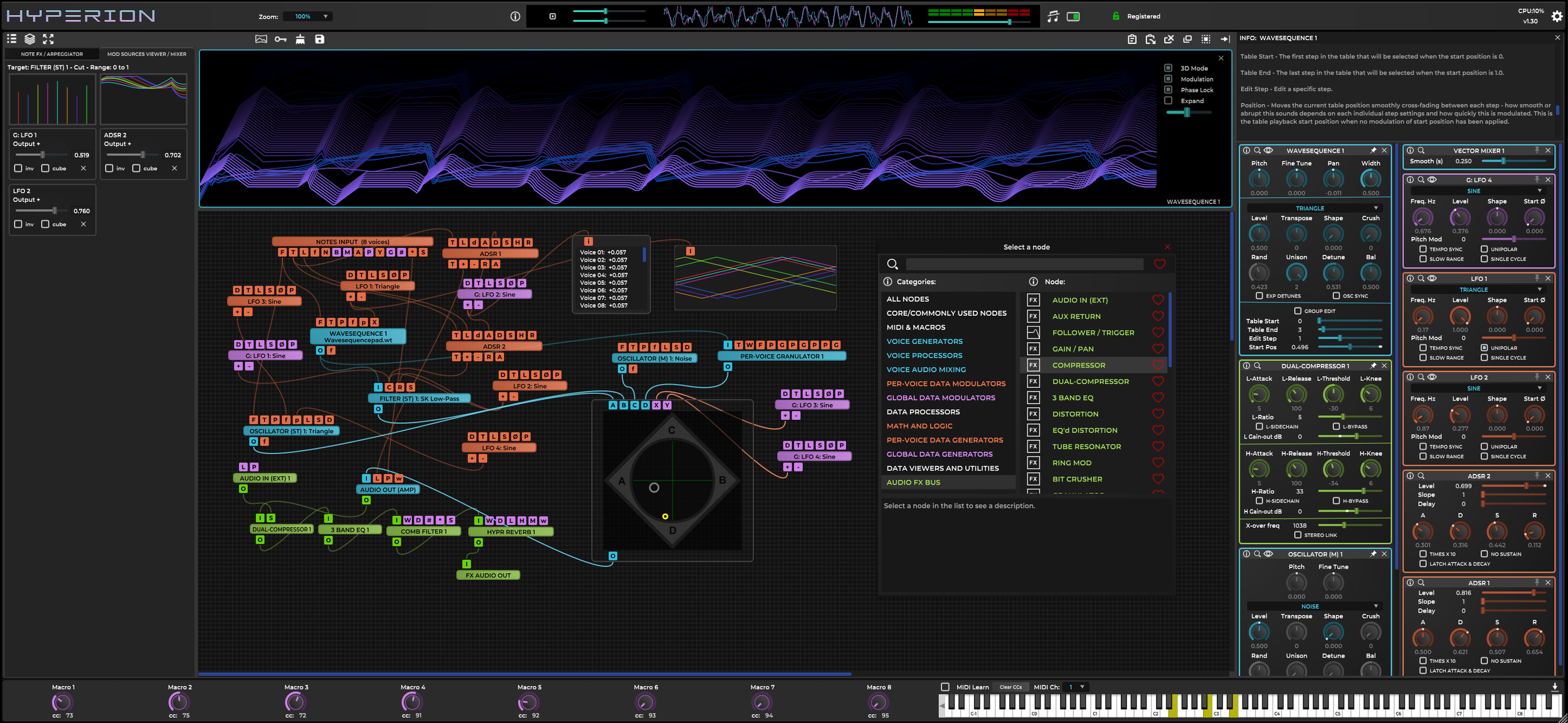Toggle the Phase Lock checkbox
The height and width of the screenshot is (723, 1568).
(1168, 90)
